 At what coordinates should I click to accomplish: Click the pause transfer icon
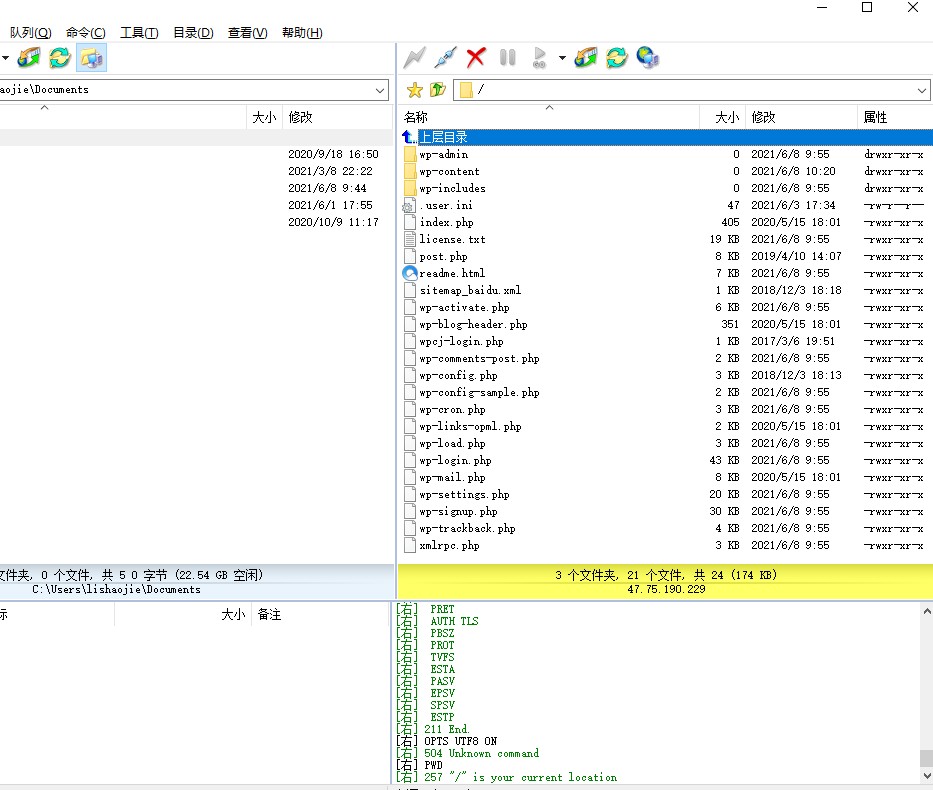tap(508, 58)
